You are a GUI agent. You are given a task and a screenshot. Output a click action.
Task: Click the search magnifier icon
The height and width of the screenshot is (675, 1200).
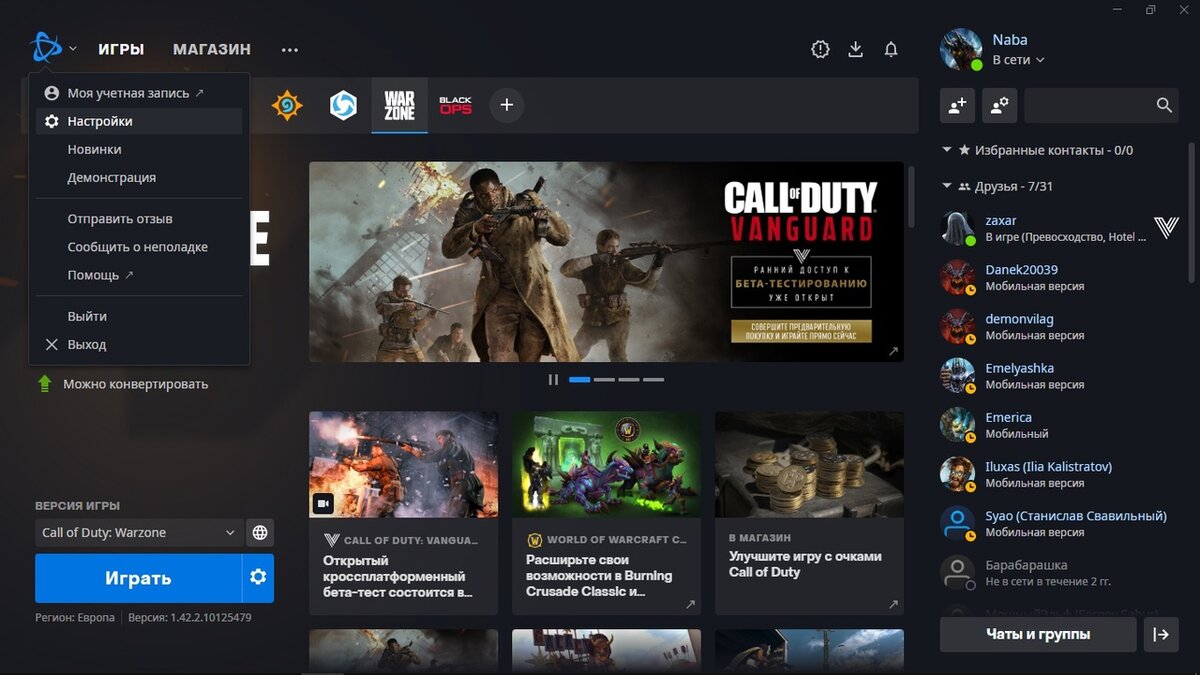click(1164, 105)
